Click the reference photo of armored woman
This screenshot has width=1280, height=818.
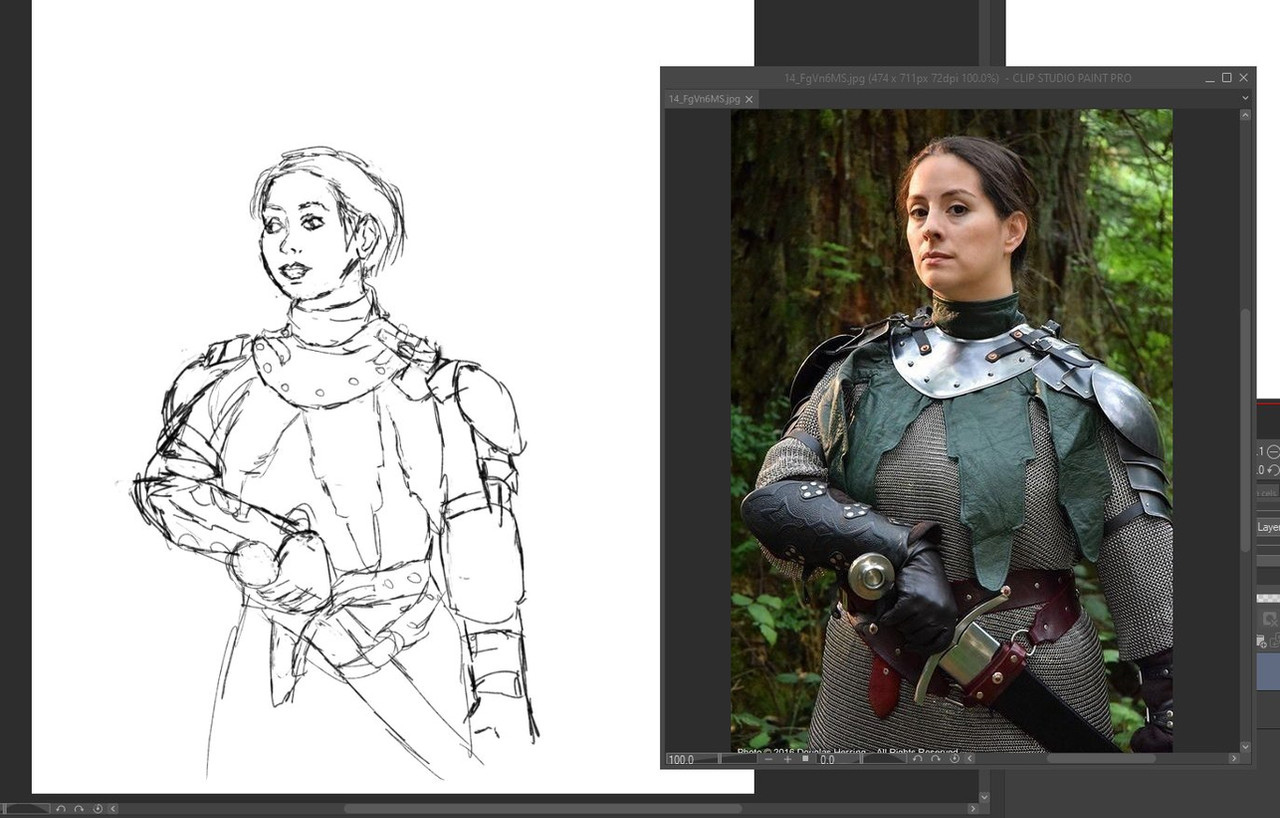pyautogui.click(x=951, y=430)
